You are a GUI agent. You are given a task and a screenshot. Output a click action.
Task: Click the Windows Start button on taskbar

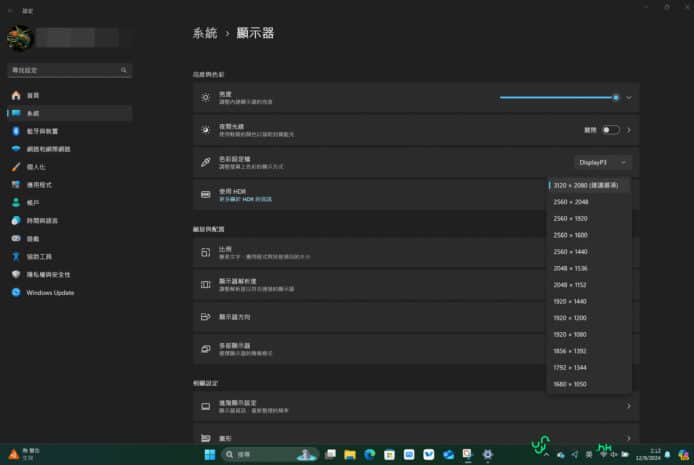click(210, 454)
